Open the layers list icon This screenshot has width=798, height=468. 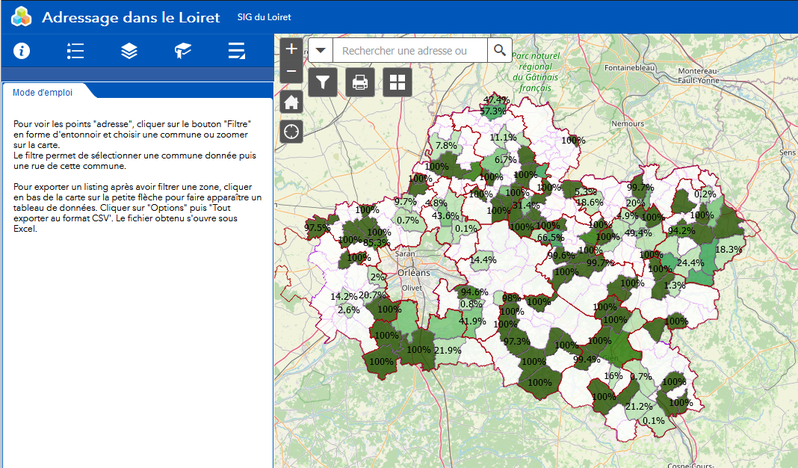point(129,52)
